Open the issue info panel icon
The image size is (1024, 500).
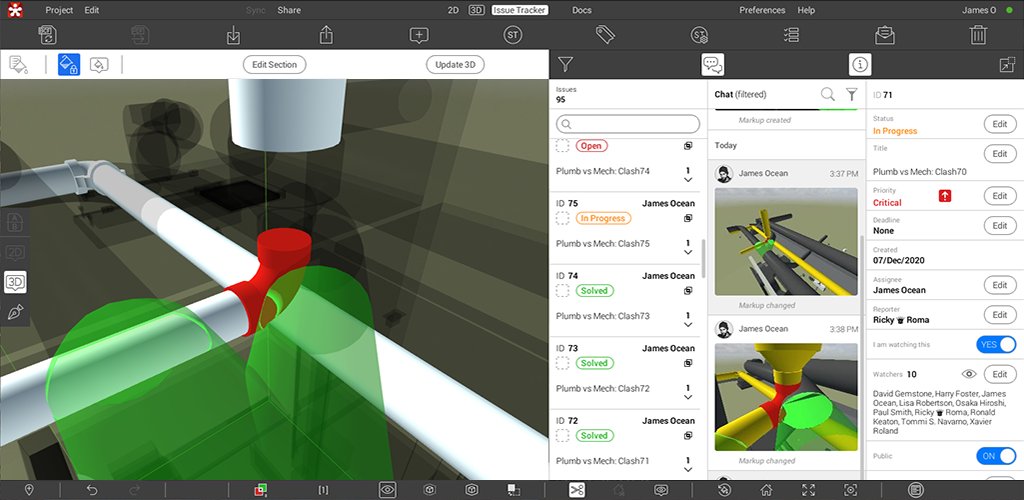tap(859, 65)
